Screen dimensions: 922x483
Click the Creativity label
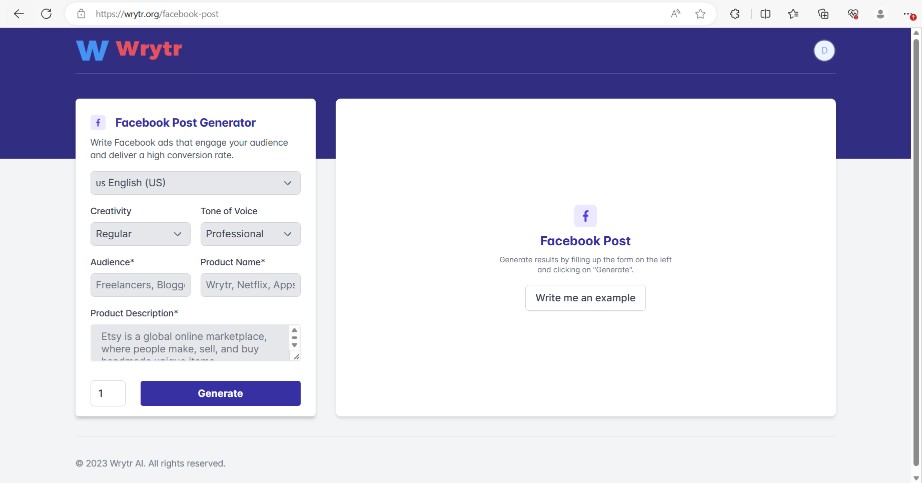pos(111,211)
